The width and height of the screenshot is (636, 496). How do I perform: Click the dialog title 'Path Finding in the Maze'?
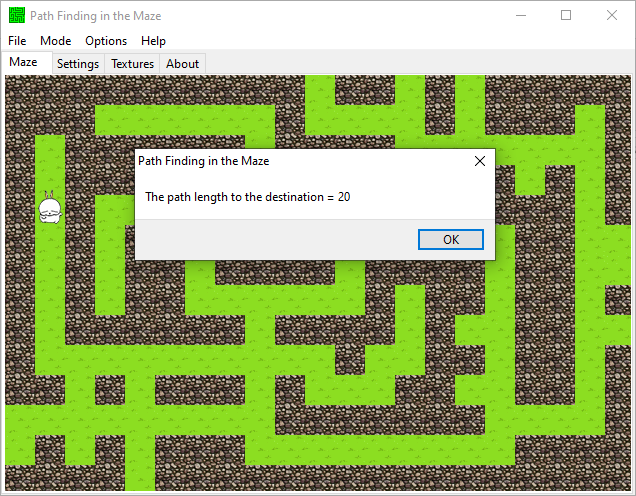point(204,161)
